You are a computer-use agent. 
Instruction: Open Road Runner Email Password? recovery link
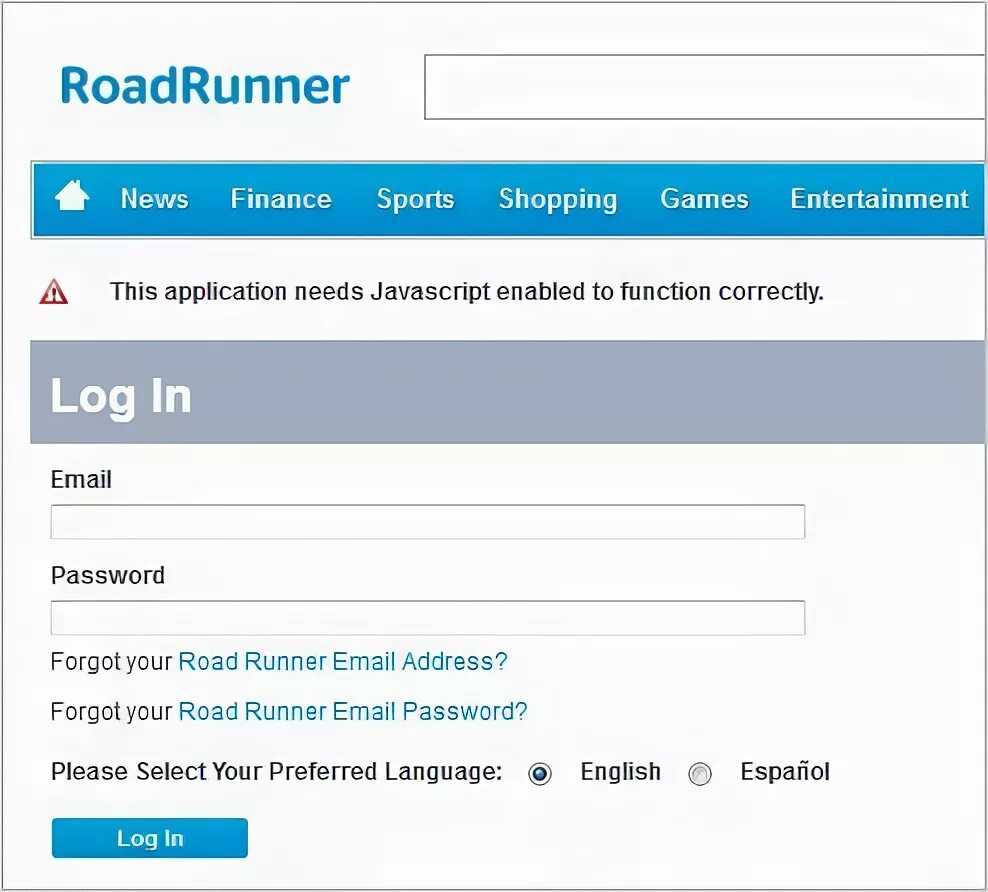pyautogui.click(x=353, y=712)
